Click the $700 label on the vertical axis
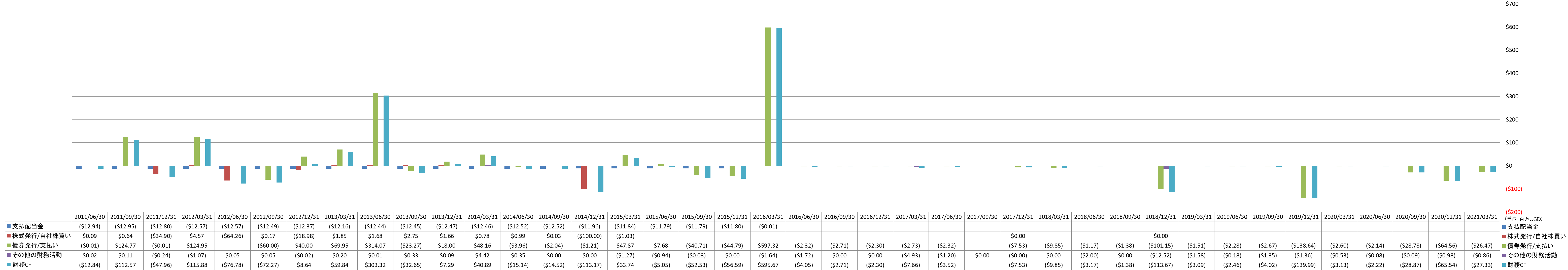 click(1512, 4)
